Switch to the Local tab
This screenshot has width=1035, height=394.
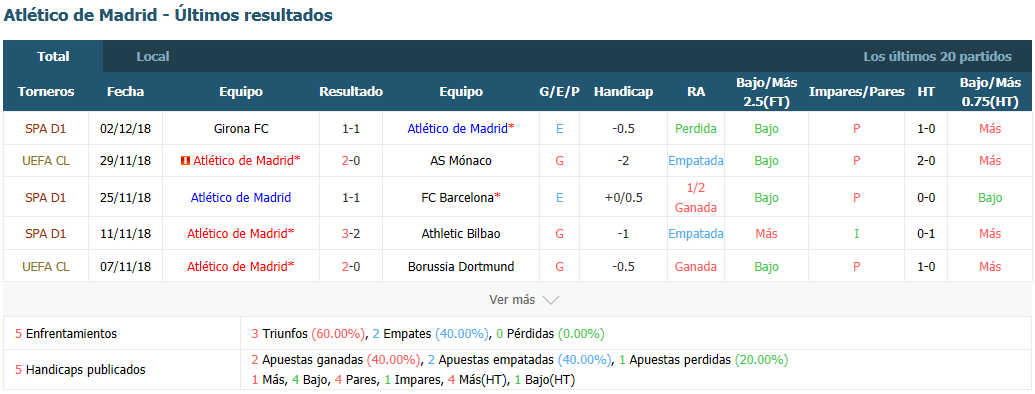(153, 57)
